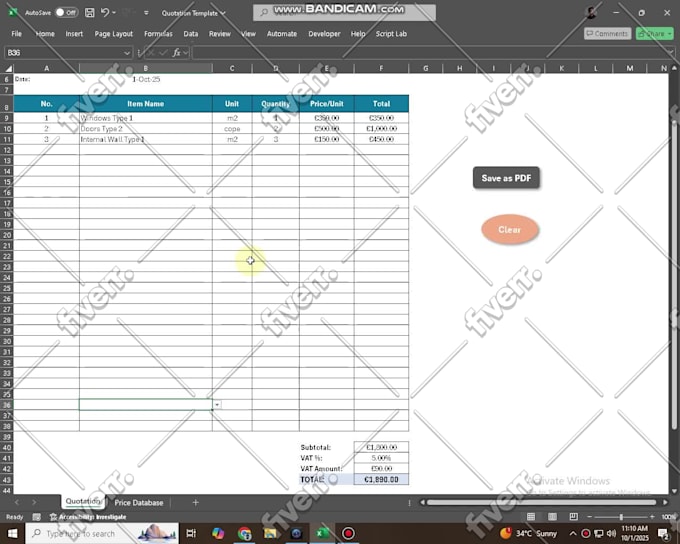
Task: Open the Windows Start menu
Action: 12,533
